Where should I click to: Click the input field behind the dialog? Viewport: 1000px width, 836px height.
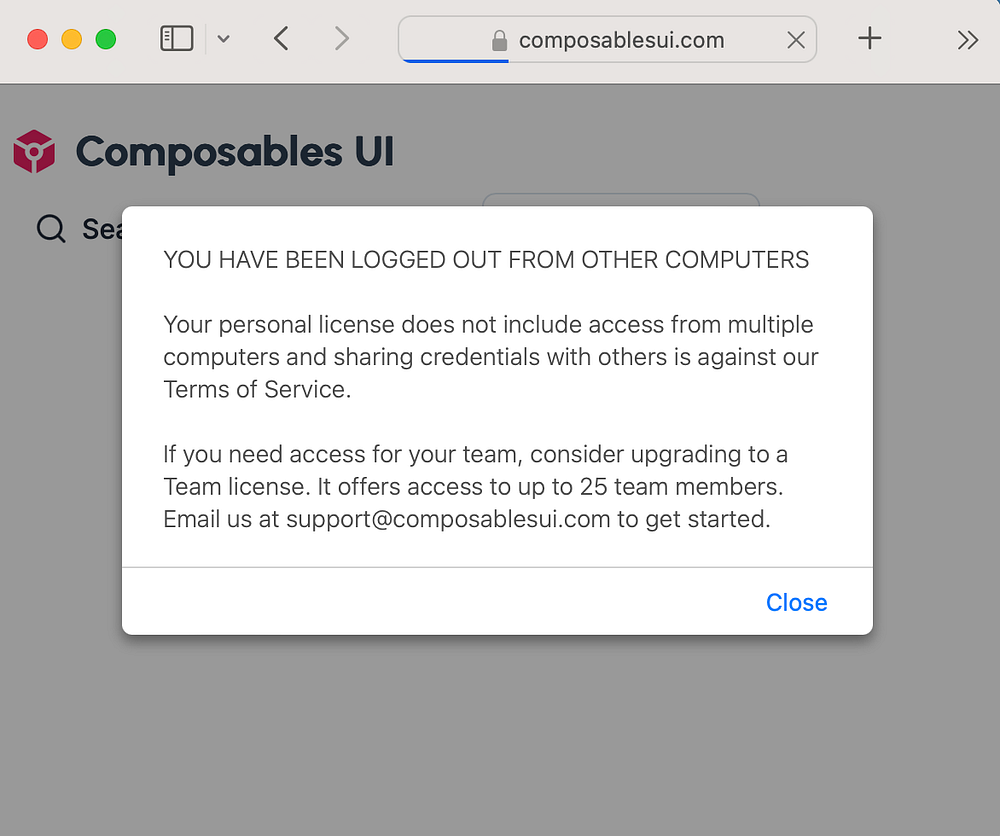pos(620,199)
